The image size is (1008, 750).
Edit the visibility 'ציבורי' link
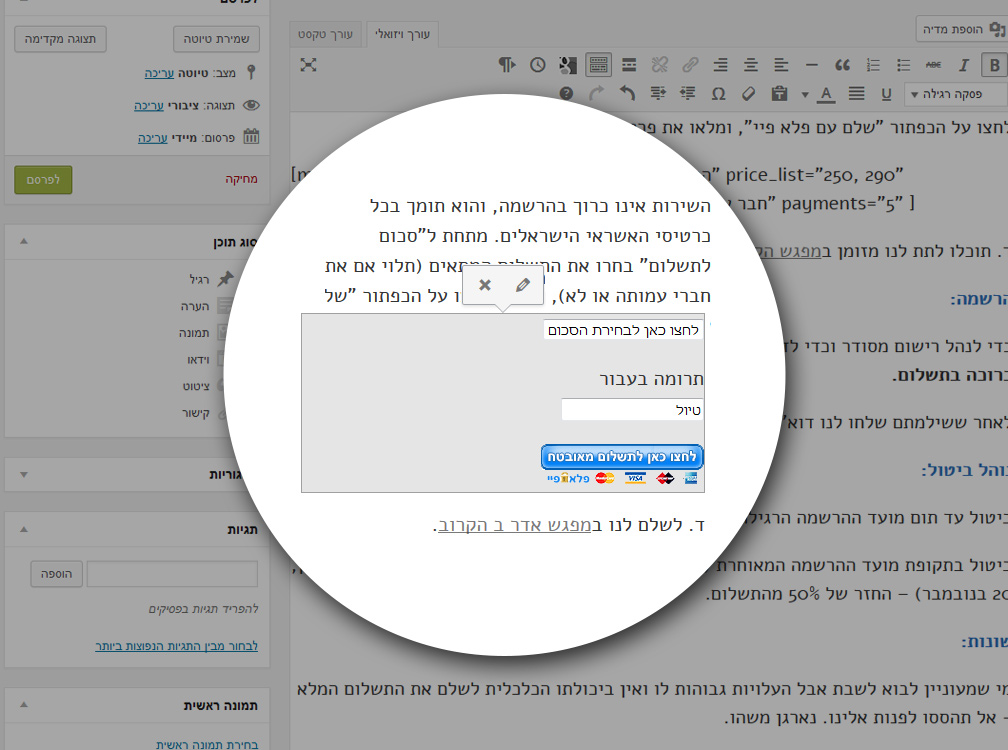point(148,105)
